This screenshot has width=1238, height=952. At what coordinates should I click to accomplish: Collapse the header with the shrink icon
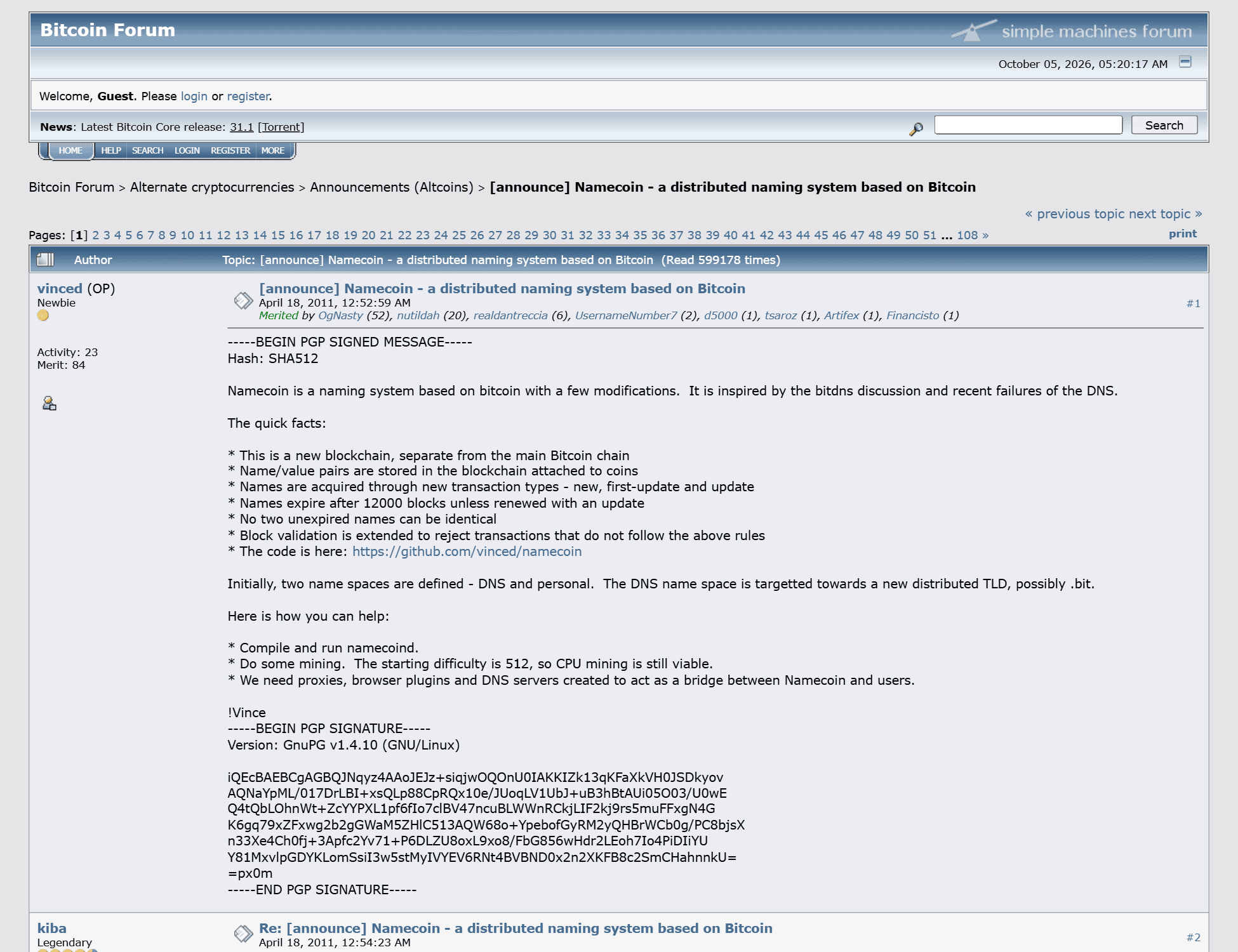click(1185, 62)
